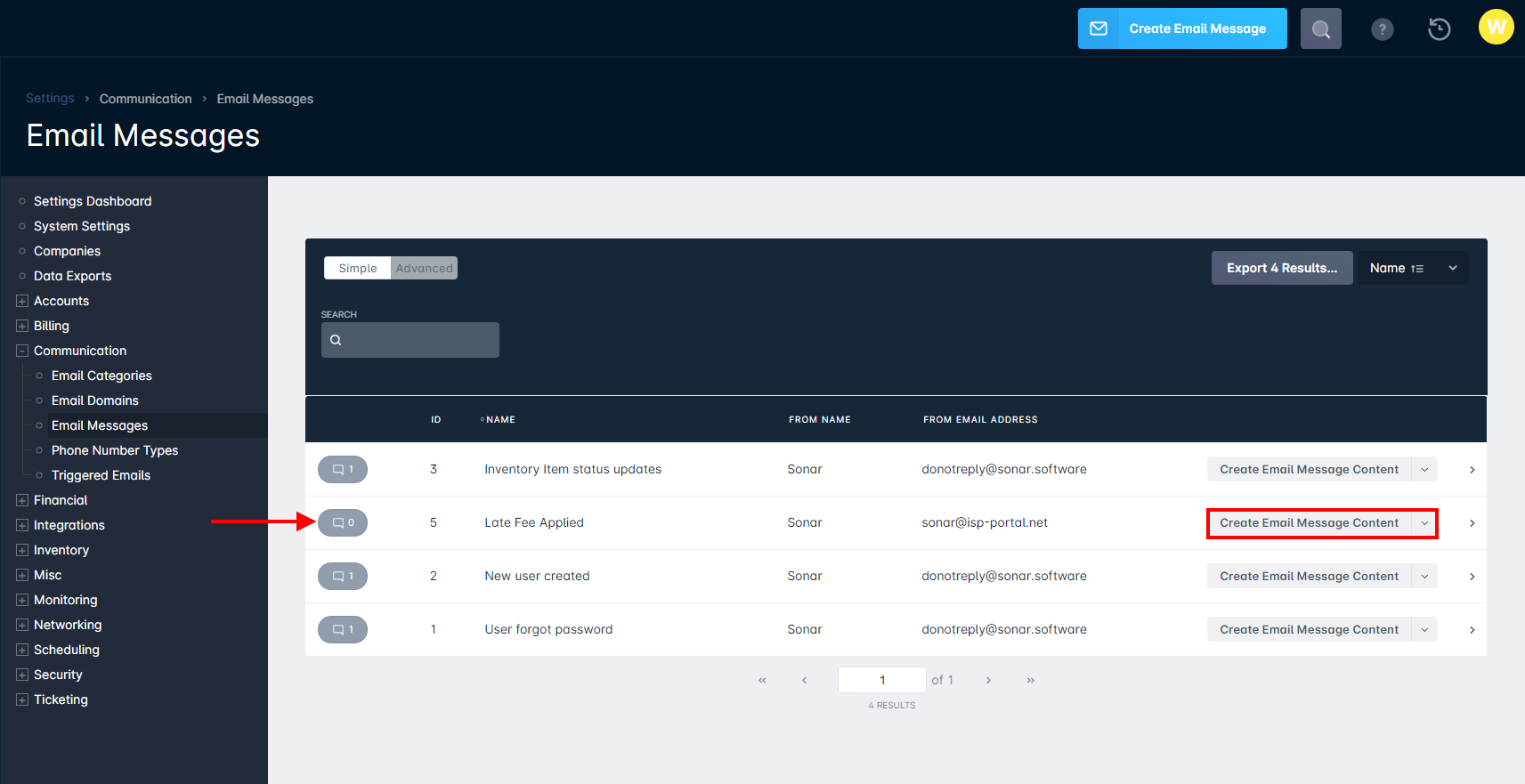This screenshot has height=784, width=1525.
Task: Open action dropdown arrow for Late Fee Applied row
Action: click(x=1424, y=522)
